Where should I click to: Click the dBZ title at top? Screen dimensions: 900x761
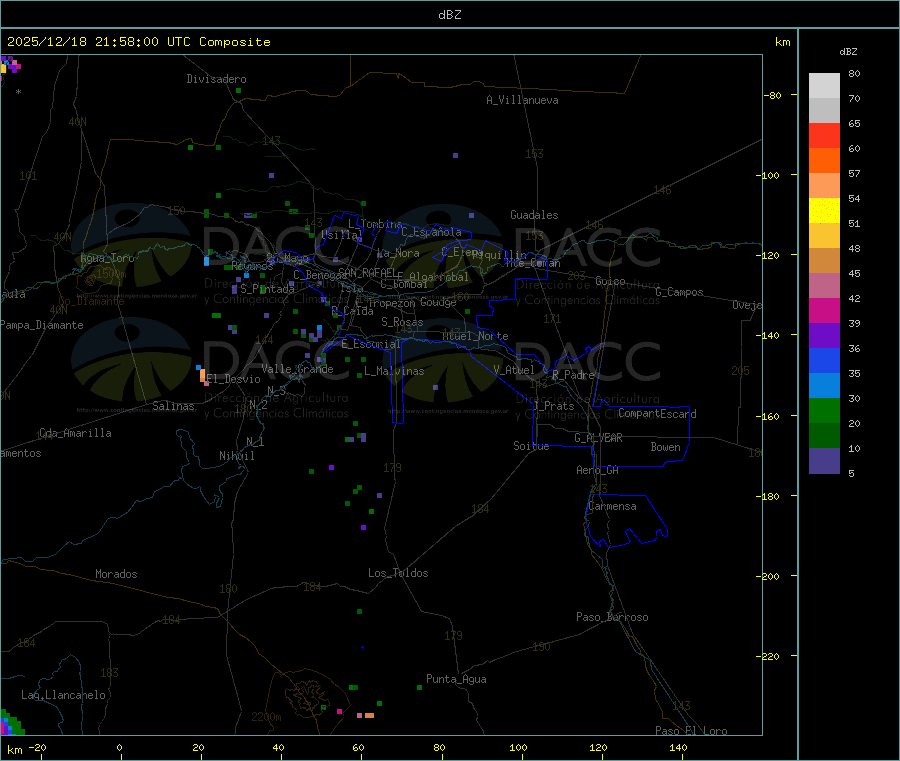pyautogui.click(x=449, y=15)
